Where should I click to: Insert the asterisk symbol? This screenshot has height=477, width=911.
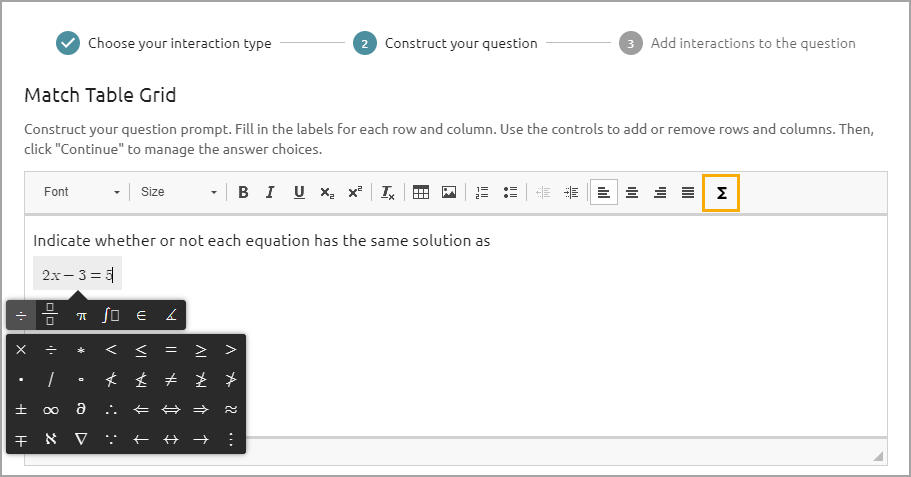81,349
